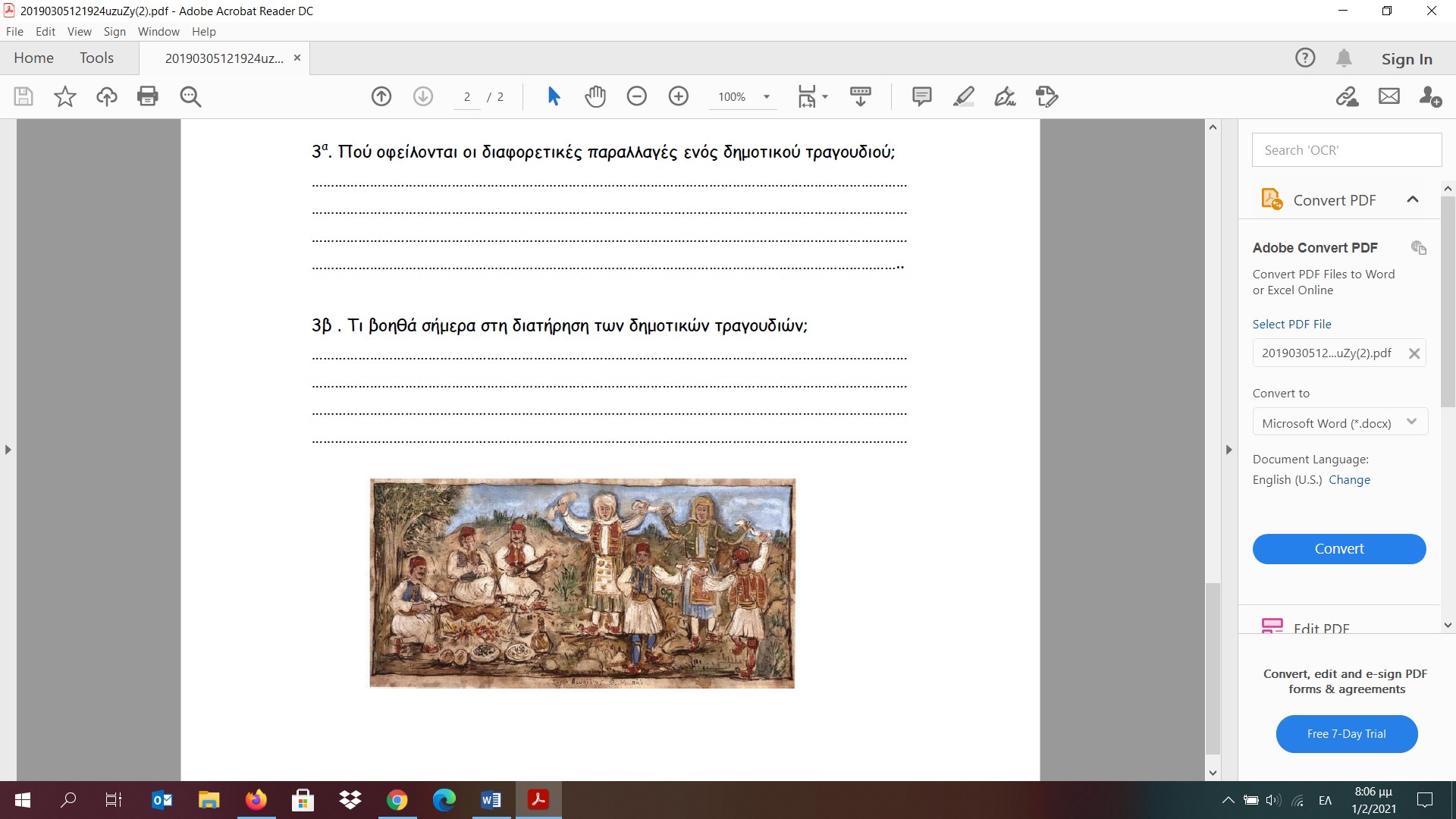Click the page number field
Viewport: 1456px width, 819px height.
pyautogui.click(x=467, y=97)
